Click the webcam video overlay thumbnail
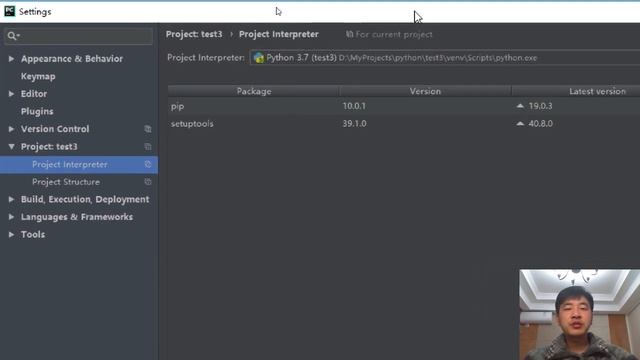The height and width of the screenshot is (360, 640). pyautogui.click(x=580, y=314)
